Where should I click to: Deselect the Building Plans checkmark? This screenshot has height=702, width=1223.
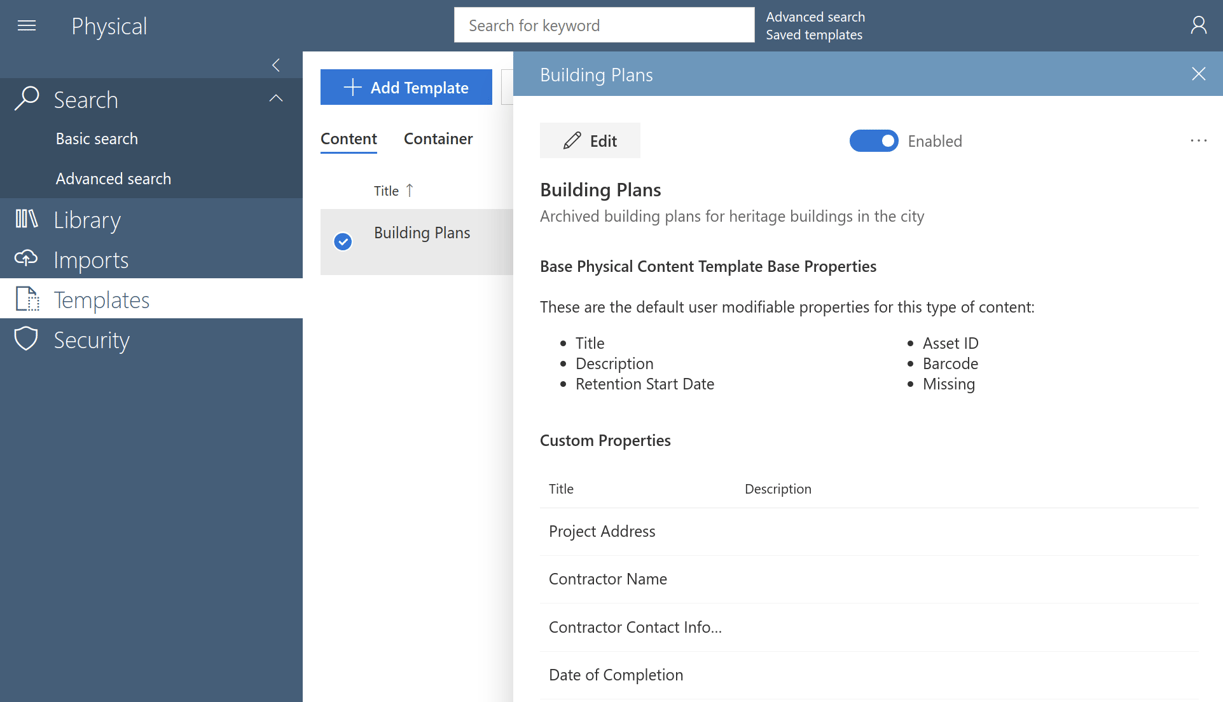343,242
